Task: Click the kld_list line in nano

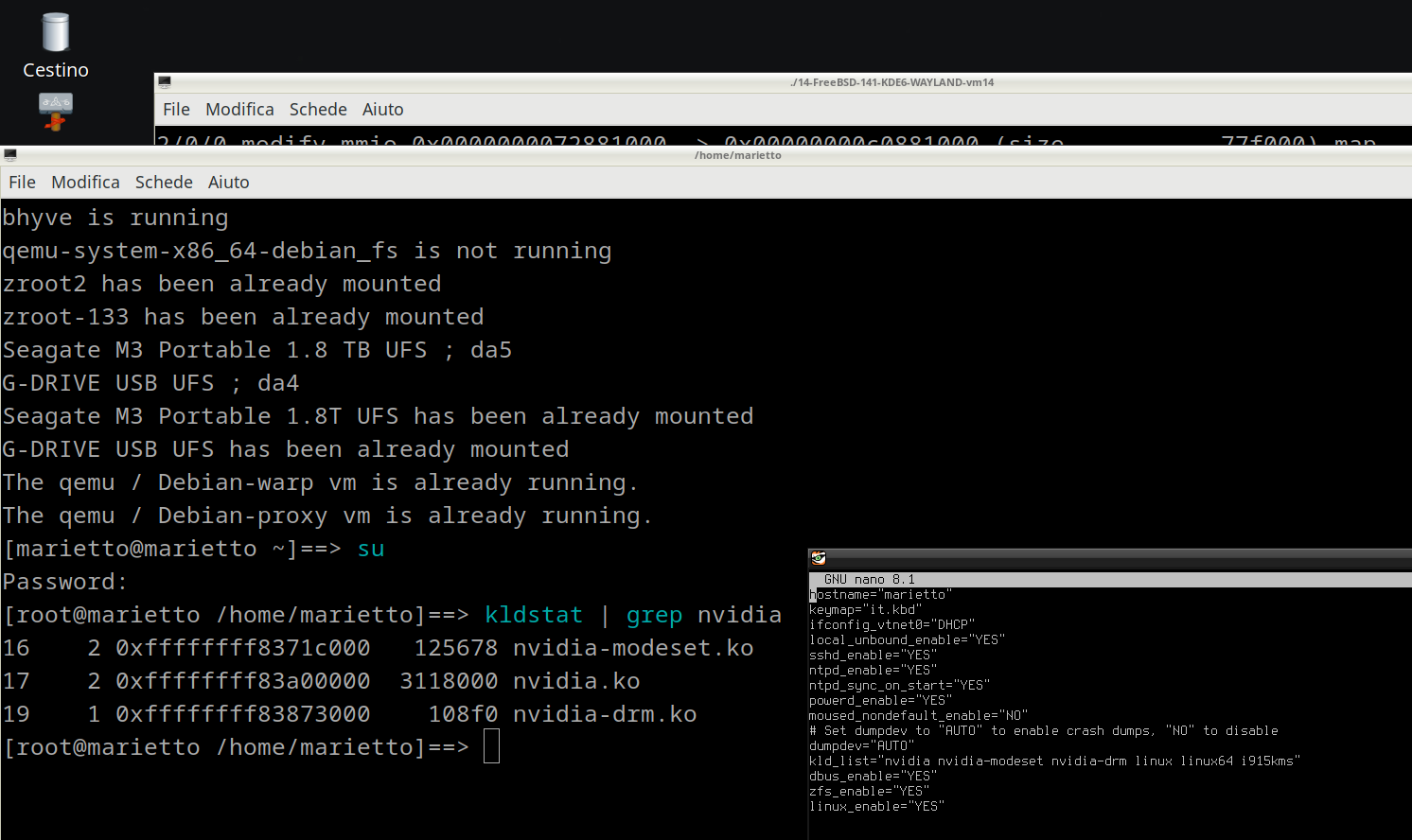Action: pyautogui.click(x=1055, y=761)
